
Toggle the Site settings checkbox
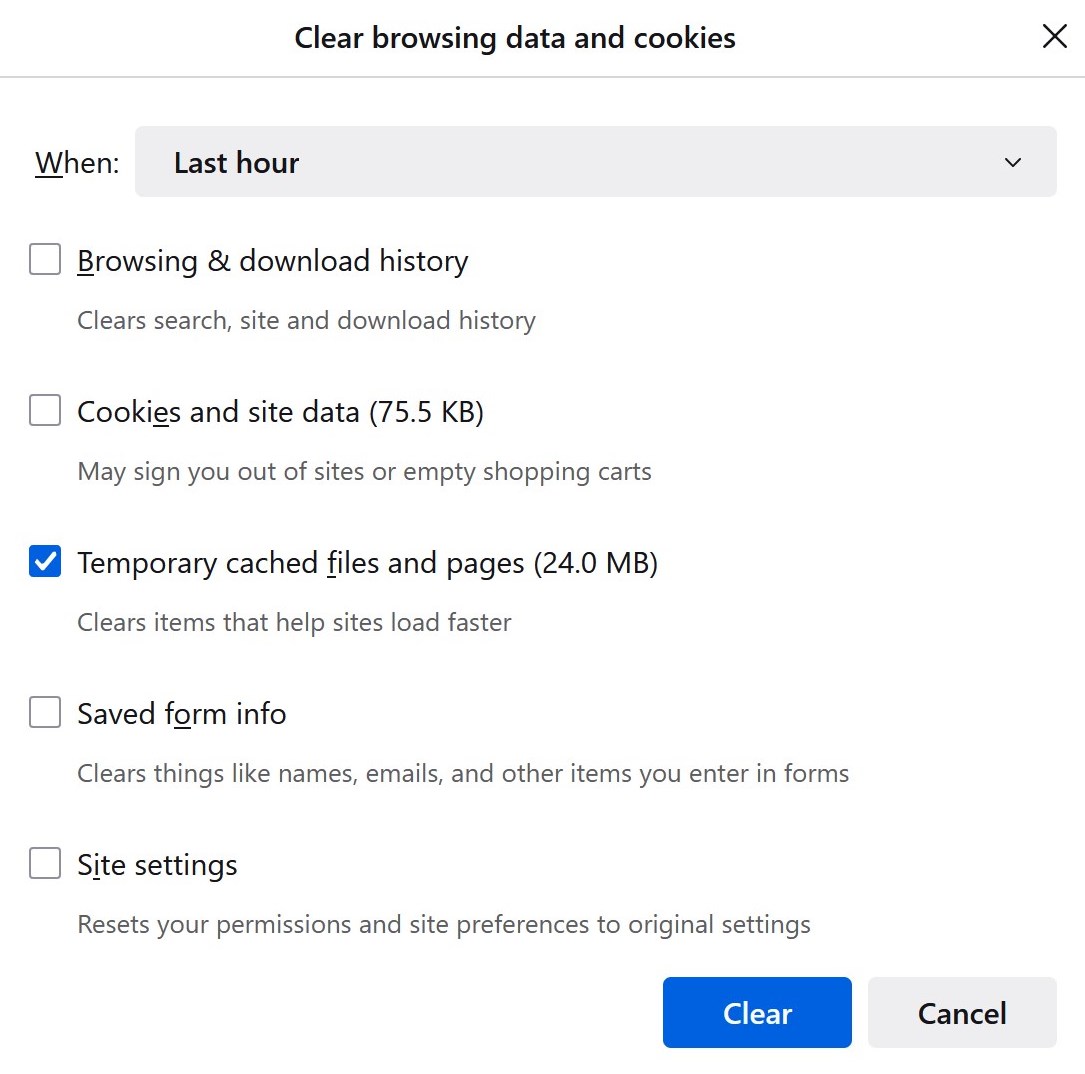coord(45,864)
